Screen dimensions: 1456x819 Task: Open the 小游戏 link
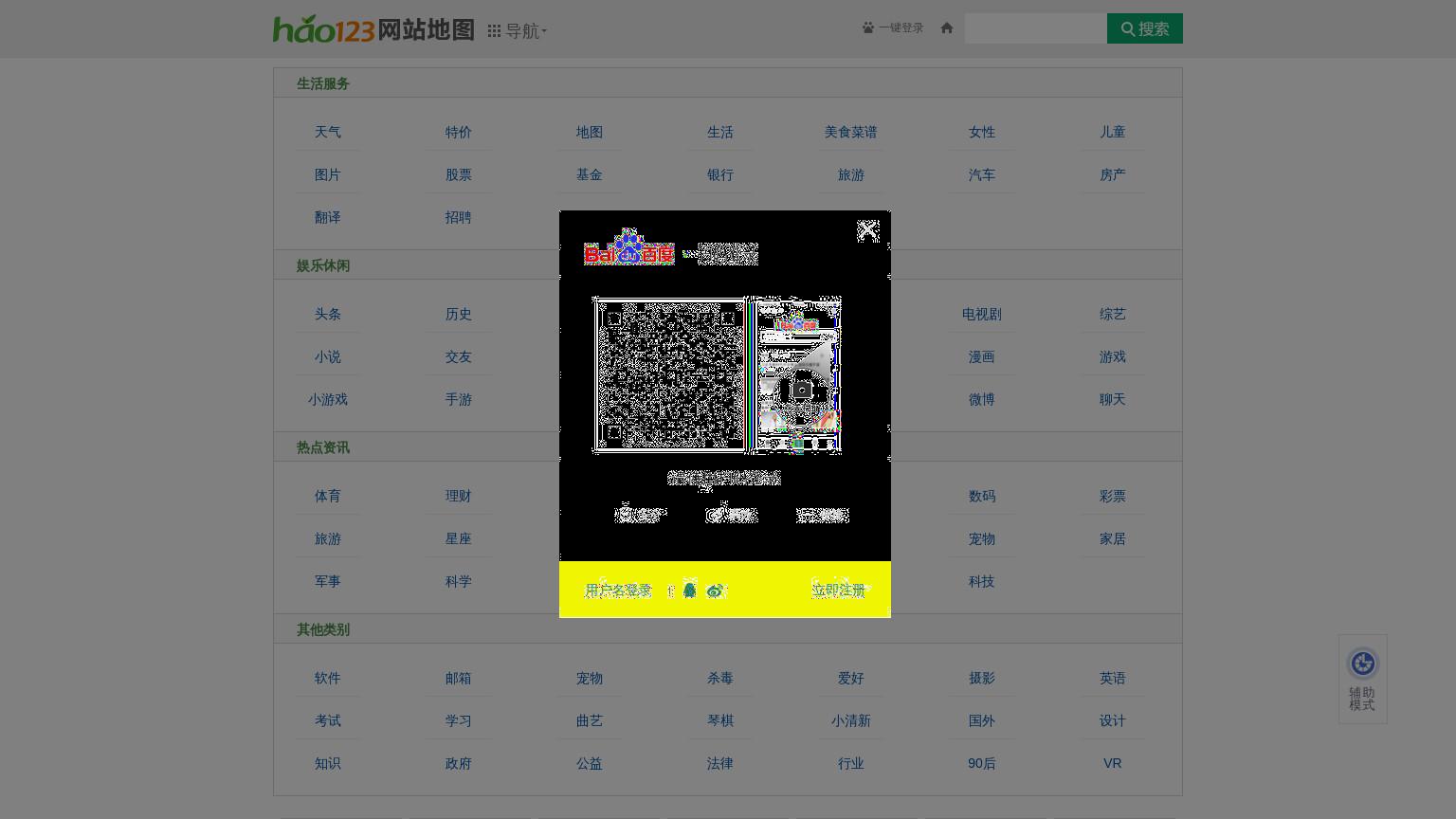click(x=328, y=400)
